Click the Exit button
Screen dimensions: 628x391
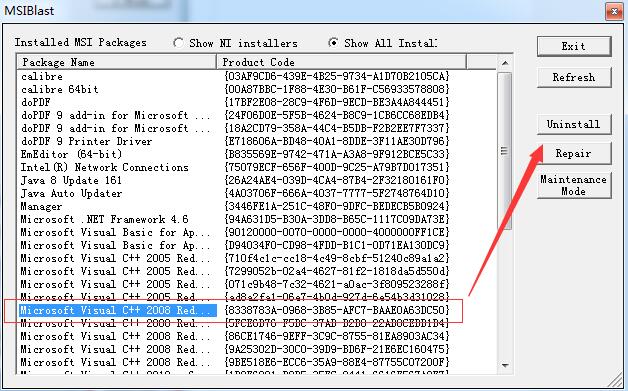pyautogui.click(x=574, y=46)
